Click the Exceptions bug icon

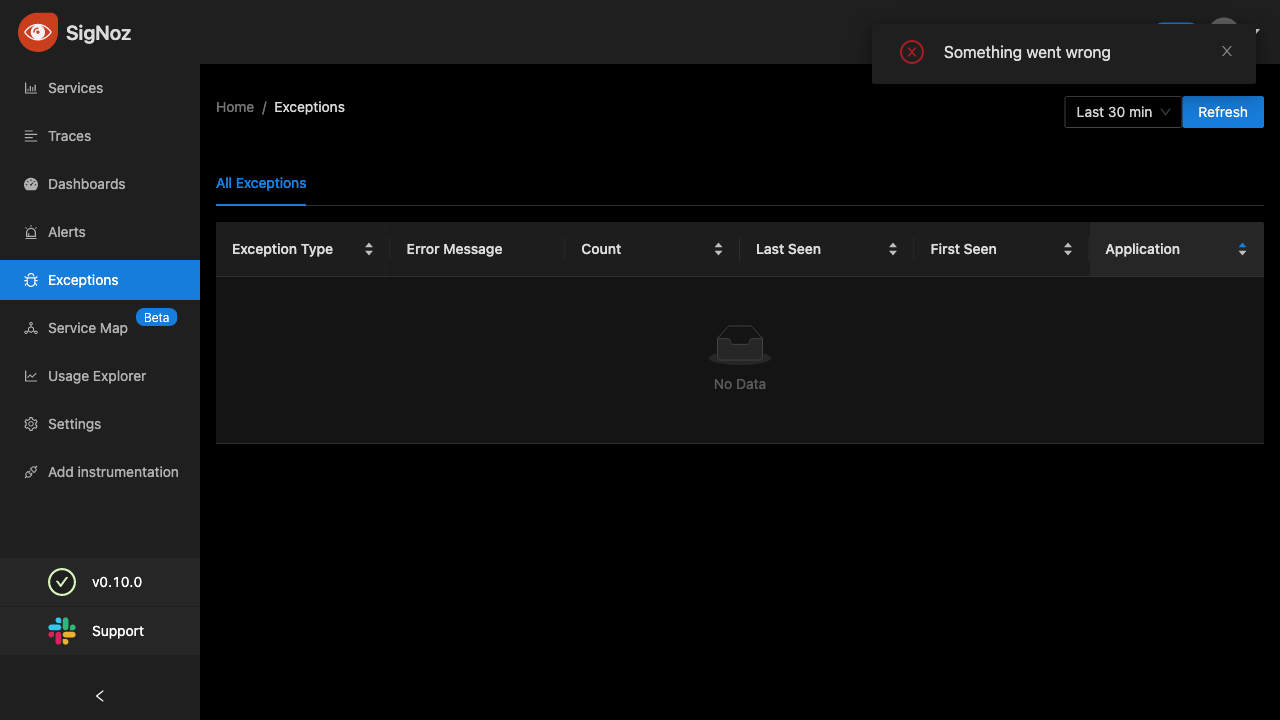point(31,280)
